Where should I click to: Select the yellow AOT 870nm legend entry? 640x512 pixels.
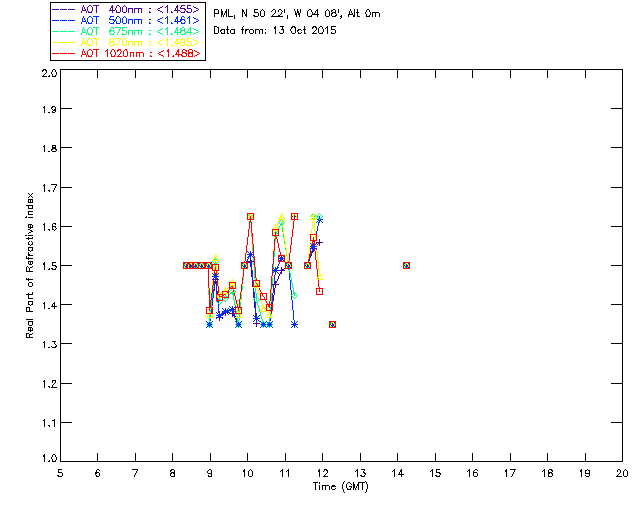[x=126, y=42]
